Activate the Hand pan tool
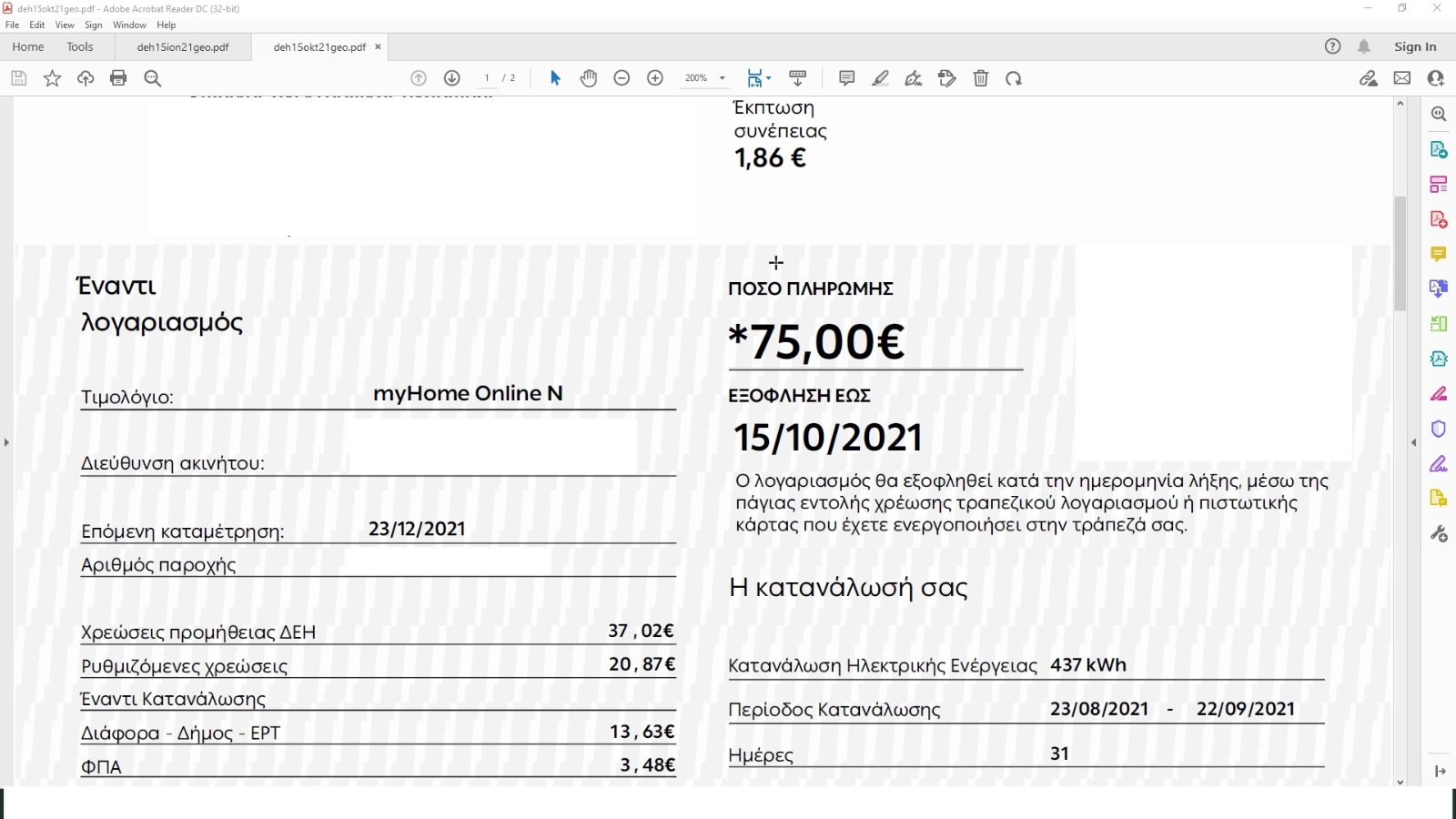 [x=589, y=78]
